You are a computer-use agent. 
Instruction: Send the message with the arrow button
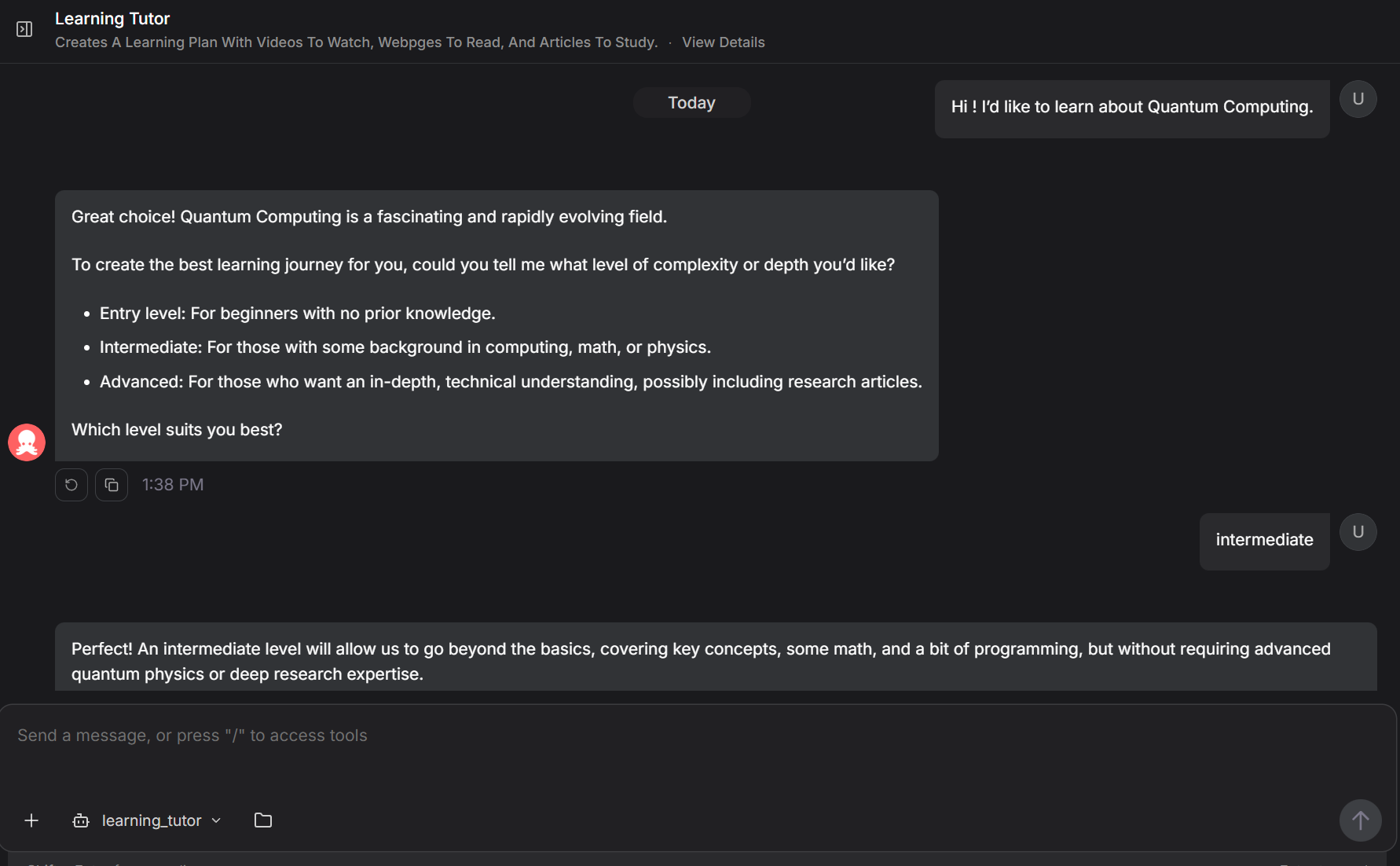click(1361, 820)
